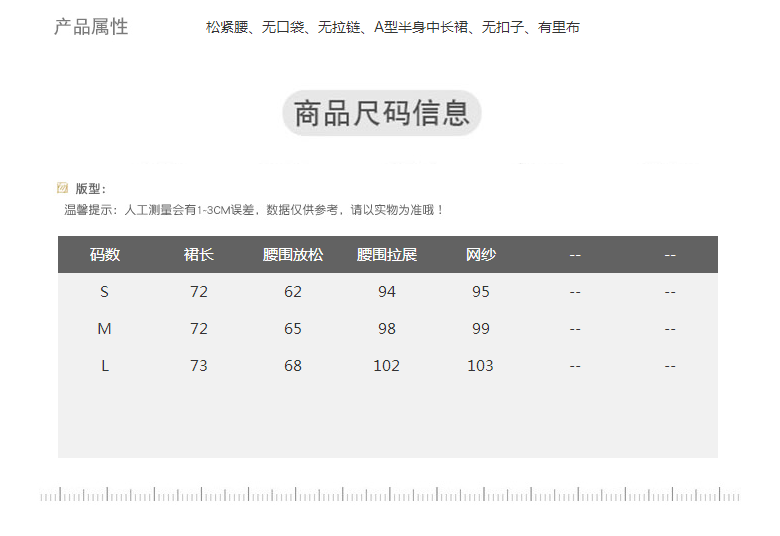Click the 温馨提示 measurement note line
780x536 pixels.
coord(253,210)
